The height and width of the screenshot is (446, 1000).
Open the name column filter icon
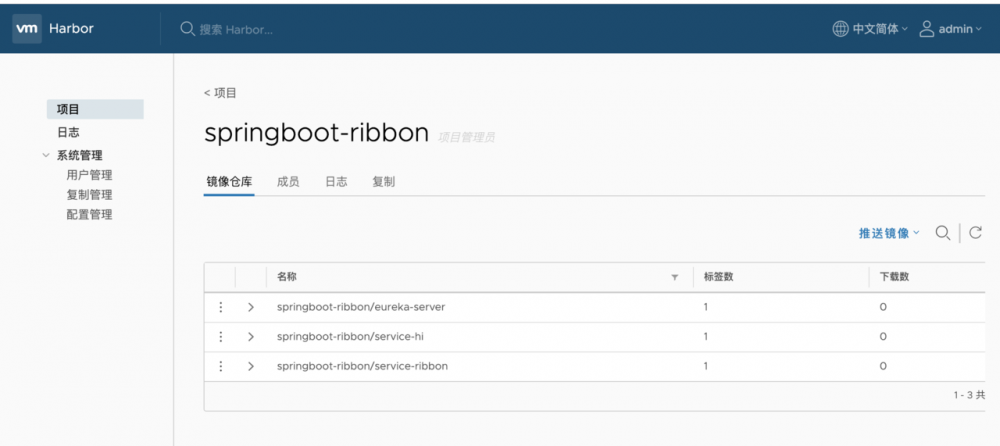[675, 277]
